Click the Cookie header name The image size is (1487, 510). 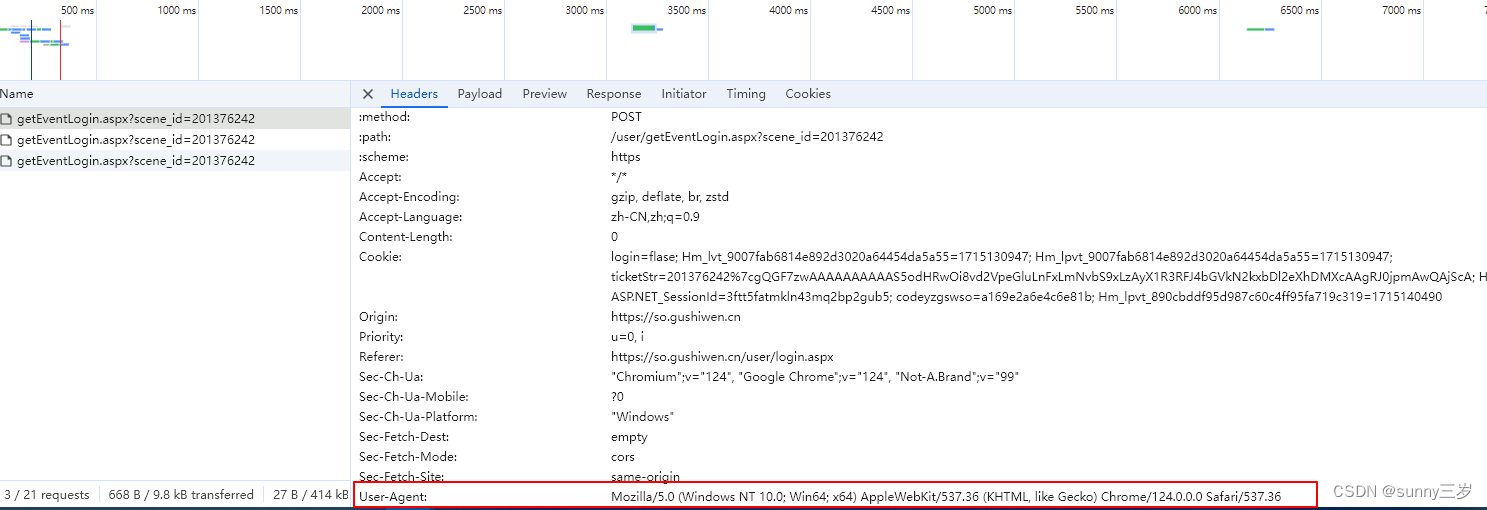coord(380,257)
